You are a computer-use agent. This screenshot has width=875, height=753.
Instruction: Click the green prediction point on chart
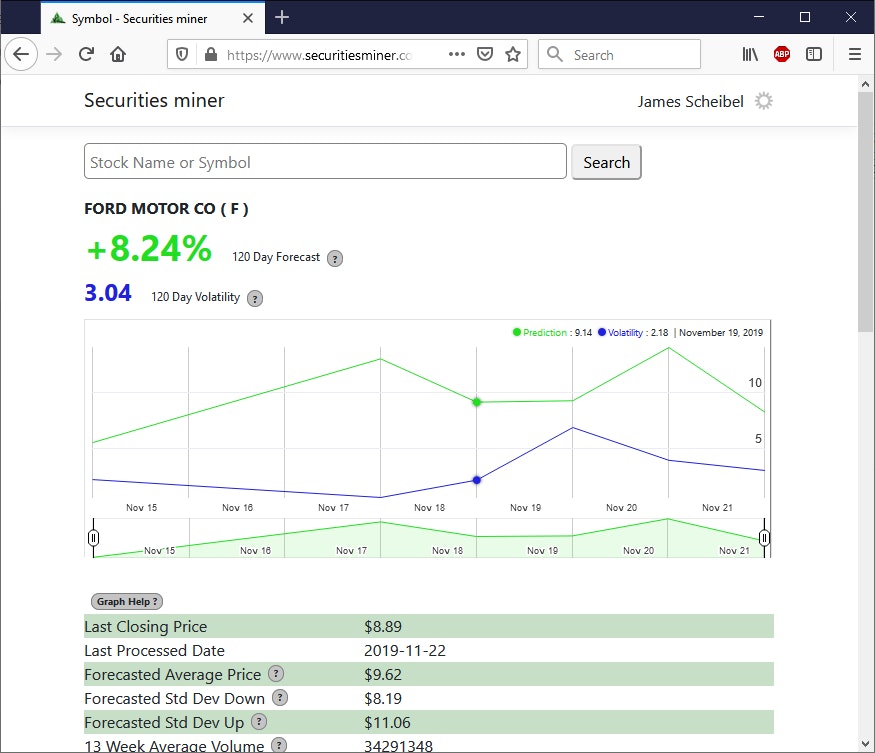[x=477, y=402]
